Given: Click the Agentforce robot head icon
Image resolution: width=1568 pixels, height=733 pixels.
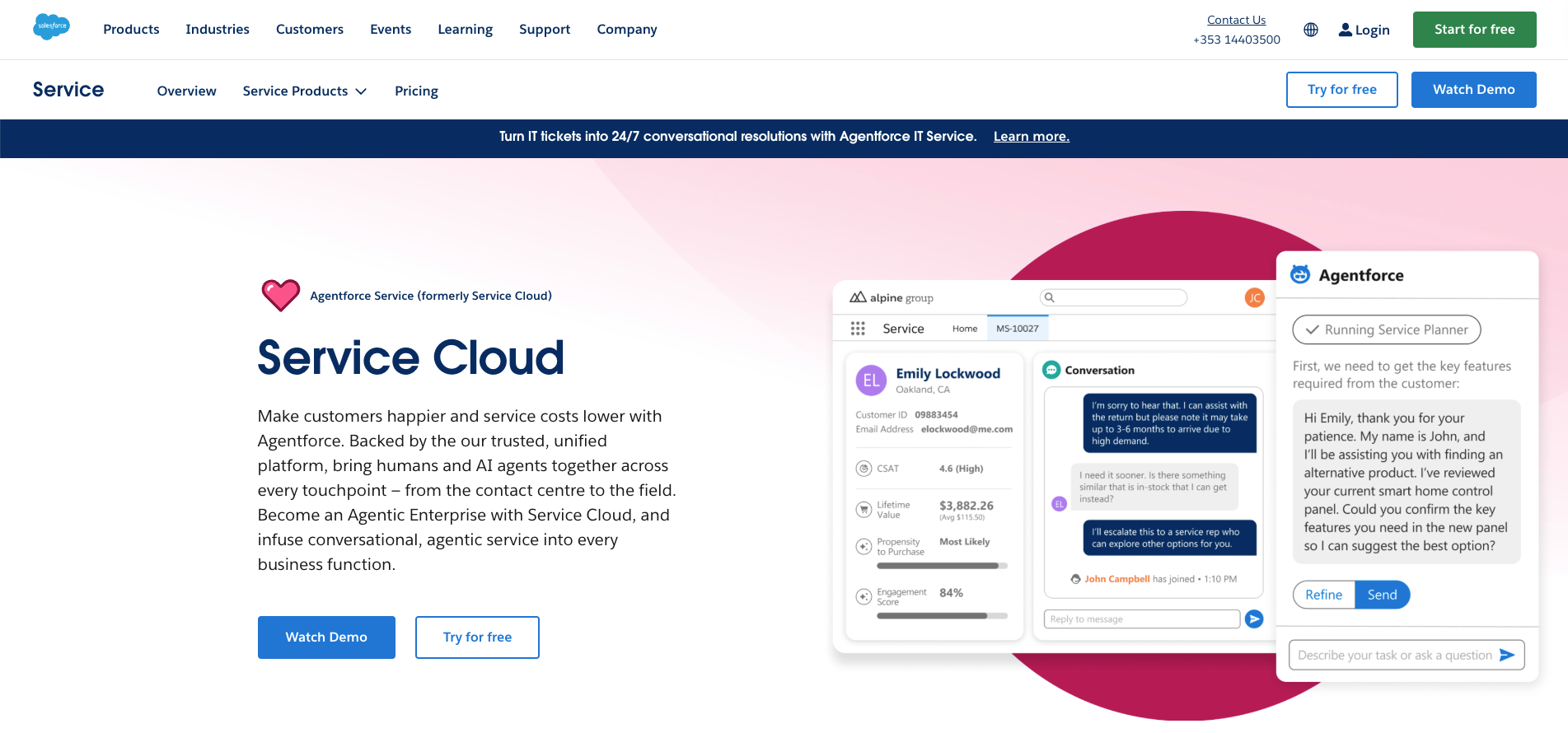Looking at the screenshot, I should [x=1300, y=274].
